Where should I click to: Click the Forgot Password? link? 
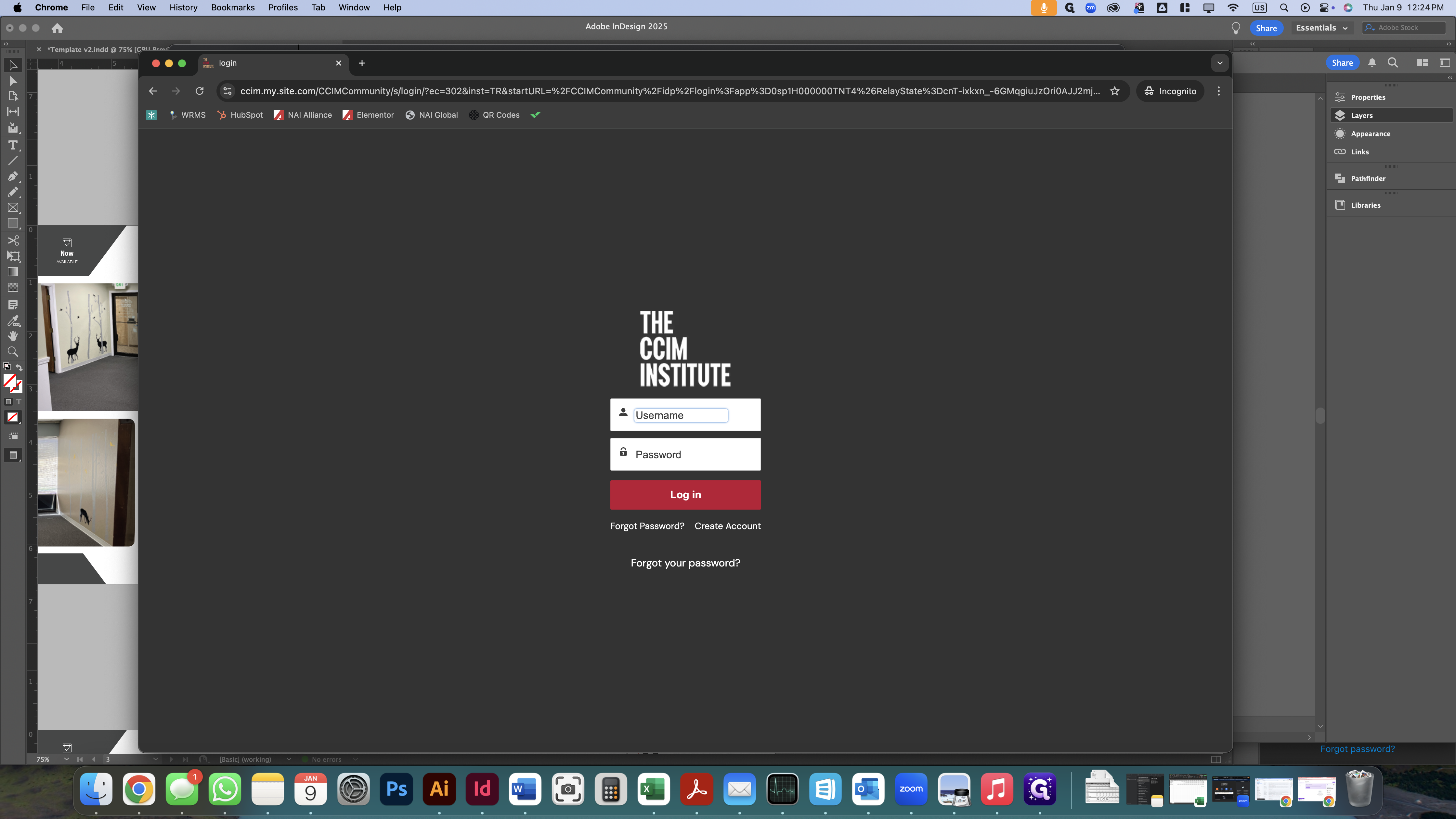(647, 526)
